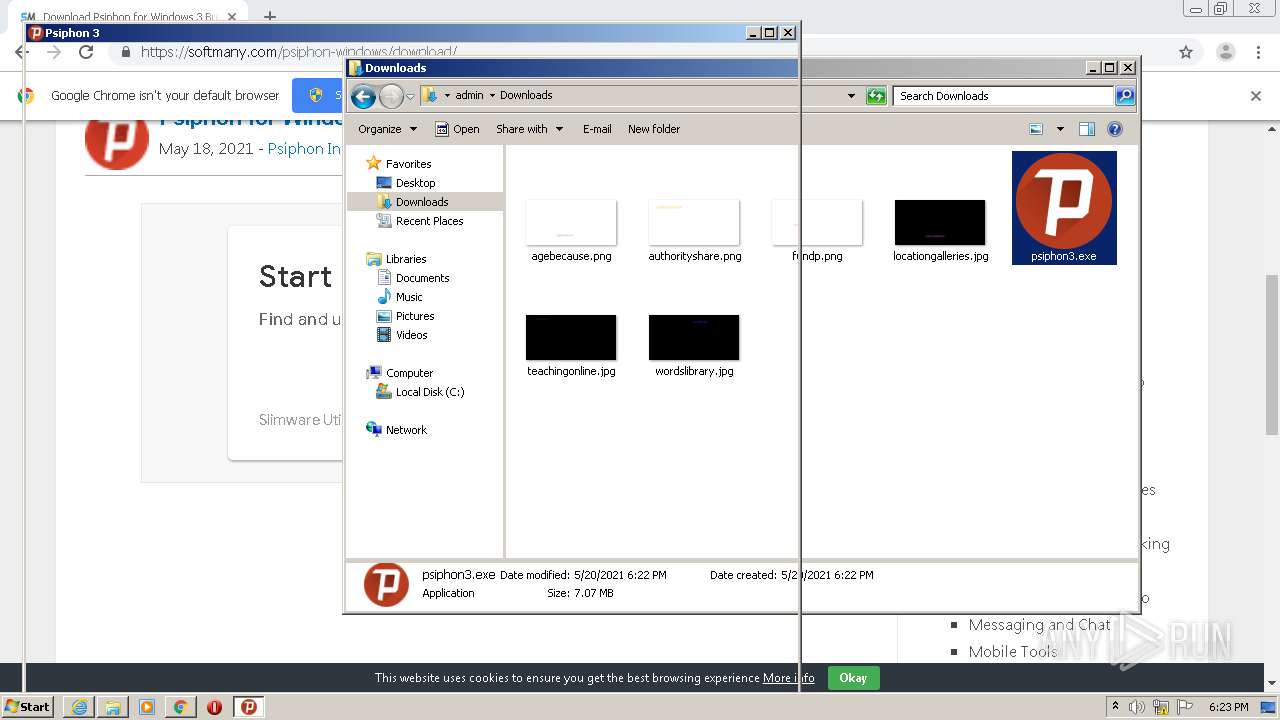This screenshot has height=720, width=1280.
Task: Click the Opera taskbar icon
Action: coord(214,707)
